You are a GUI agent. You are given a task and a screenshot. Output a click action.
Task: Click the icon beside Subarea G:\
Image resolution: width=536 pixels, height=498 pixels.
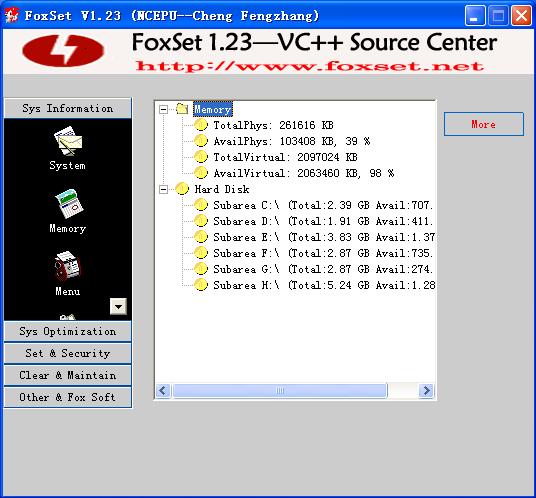pos(201,269)
